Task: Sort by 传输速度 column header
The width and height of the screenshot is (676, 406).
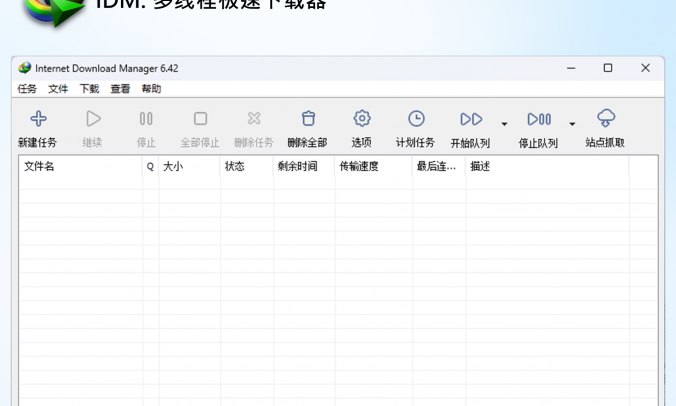Action: click(373, 166)
